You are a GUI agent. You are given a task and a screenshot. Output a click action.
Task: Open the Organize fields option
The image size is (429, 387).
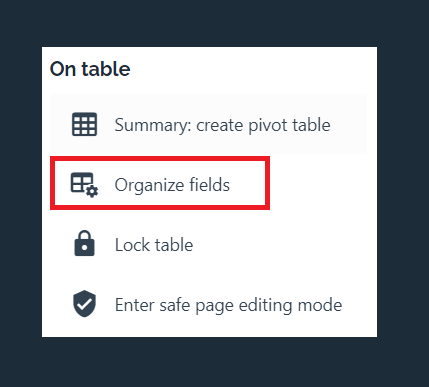click(x=160, y=183)
